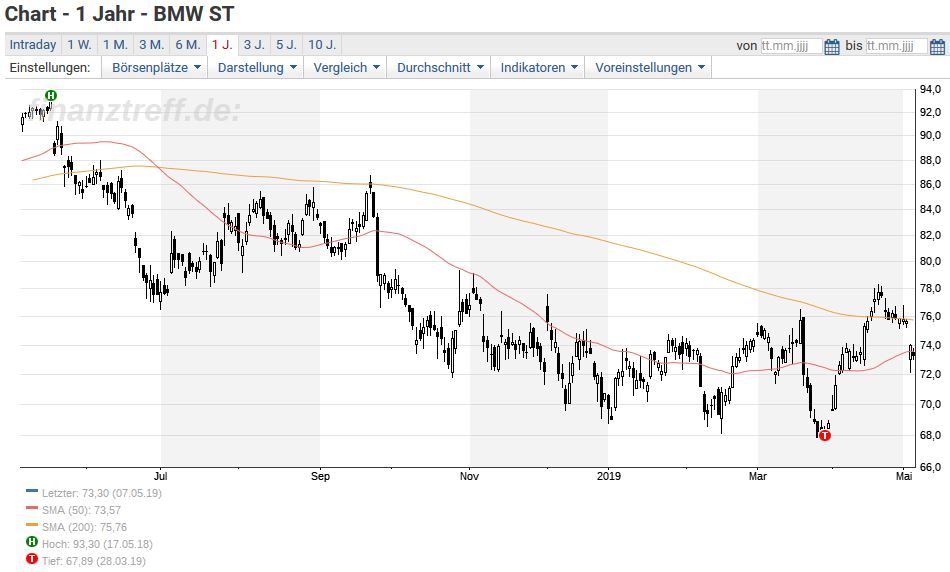
Task: Click the 66,0 price axis label
Action: coord(930,467)
